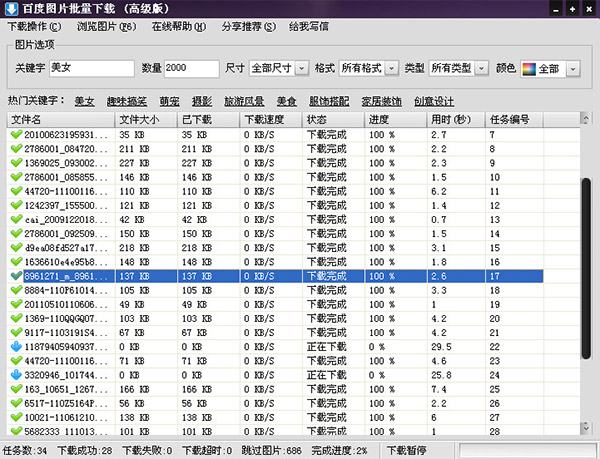Click green checkmark icon of task 20 row

(16, 318)
